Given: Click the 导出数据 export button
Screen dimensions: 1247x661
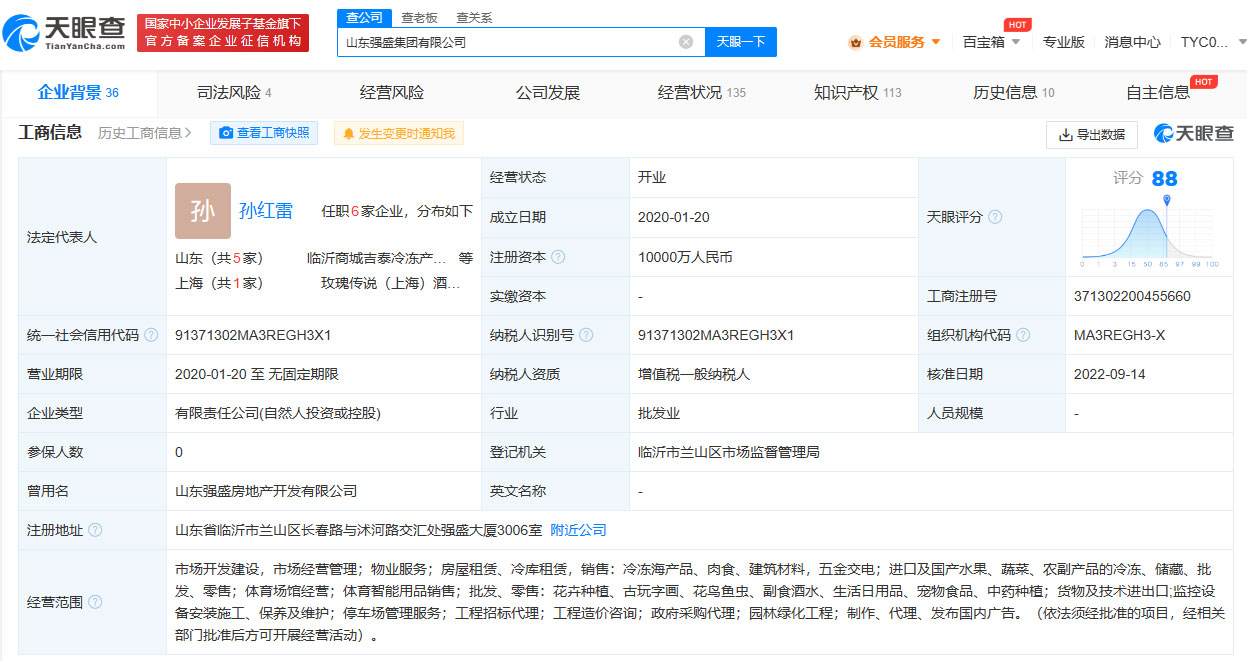Looking at the screenshot, I should 1091,134.
